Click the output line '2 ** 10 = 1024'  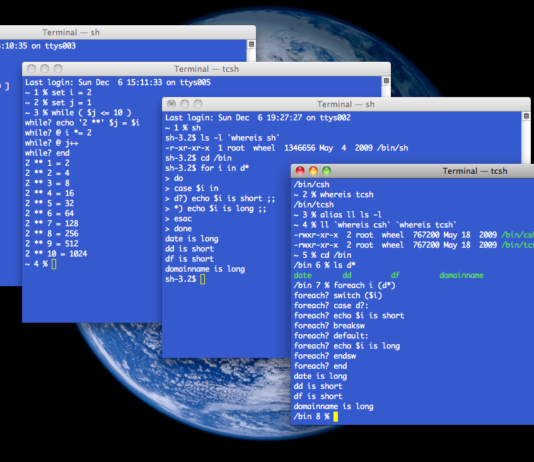(56, 254)
